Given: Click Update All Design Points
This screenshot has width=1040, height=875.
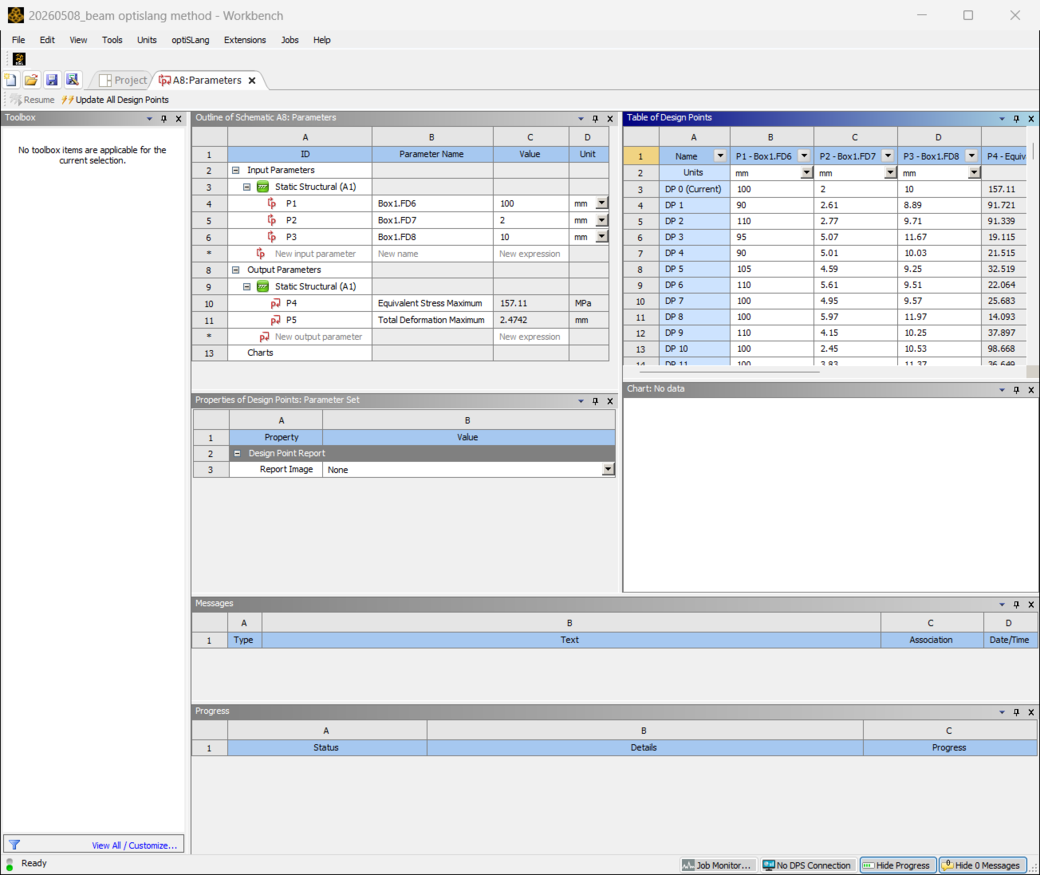Looking at the screenshot, I should click(115, 100).
